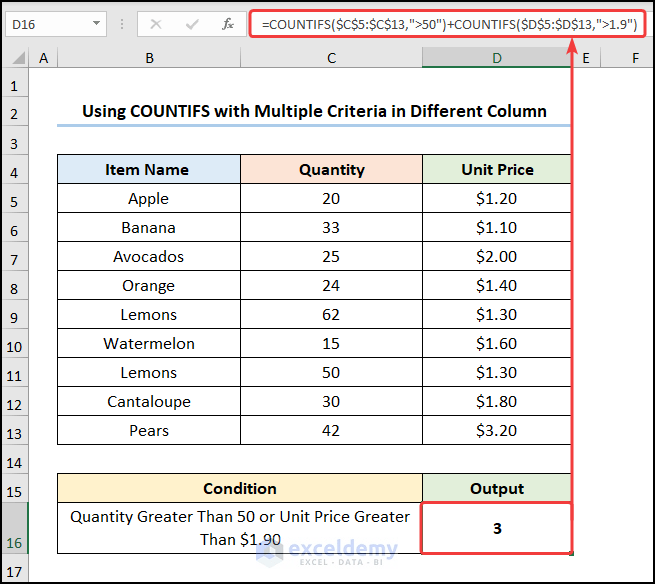Select the Lemons cell in row 11

[149, 372]
